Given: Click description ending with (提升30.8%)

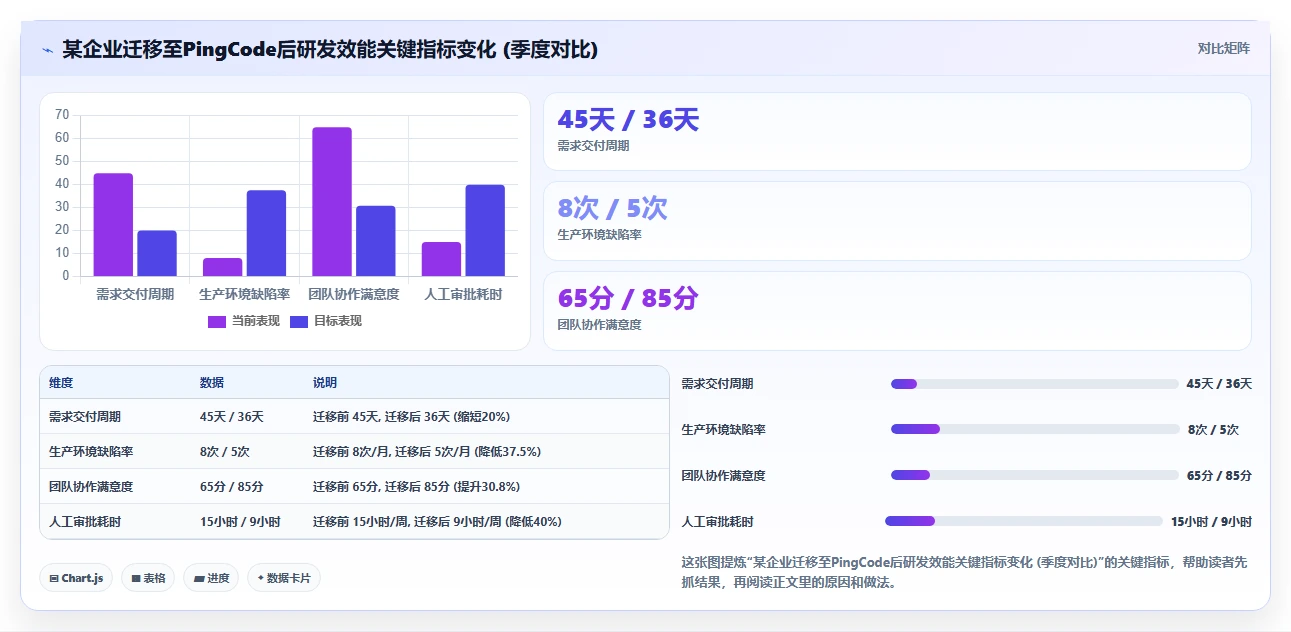Looking at the screenshot, I should tap(416, 486).
